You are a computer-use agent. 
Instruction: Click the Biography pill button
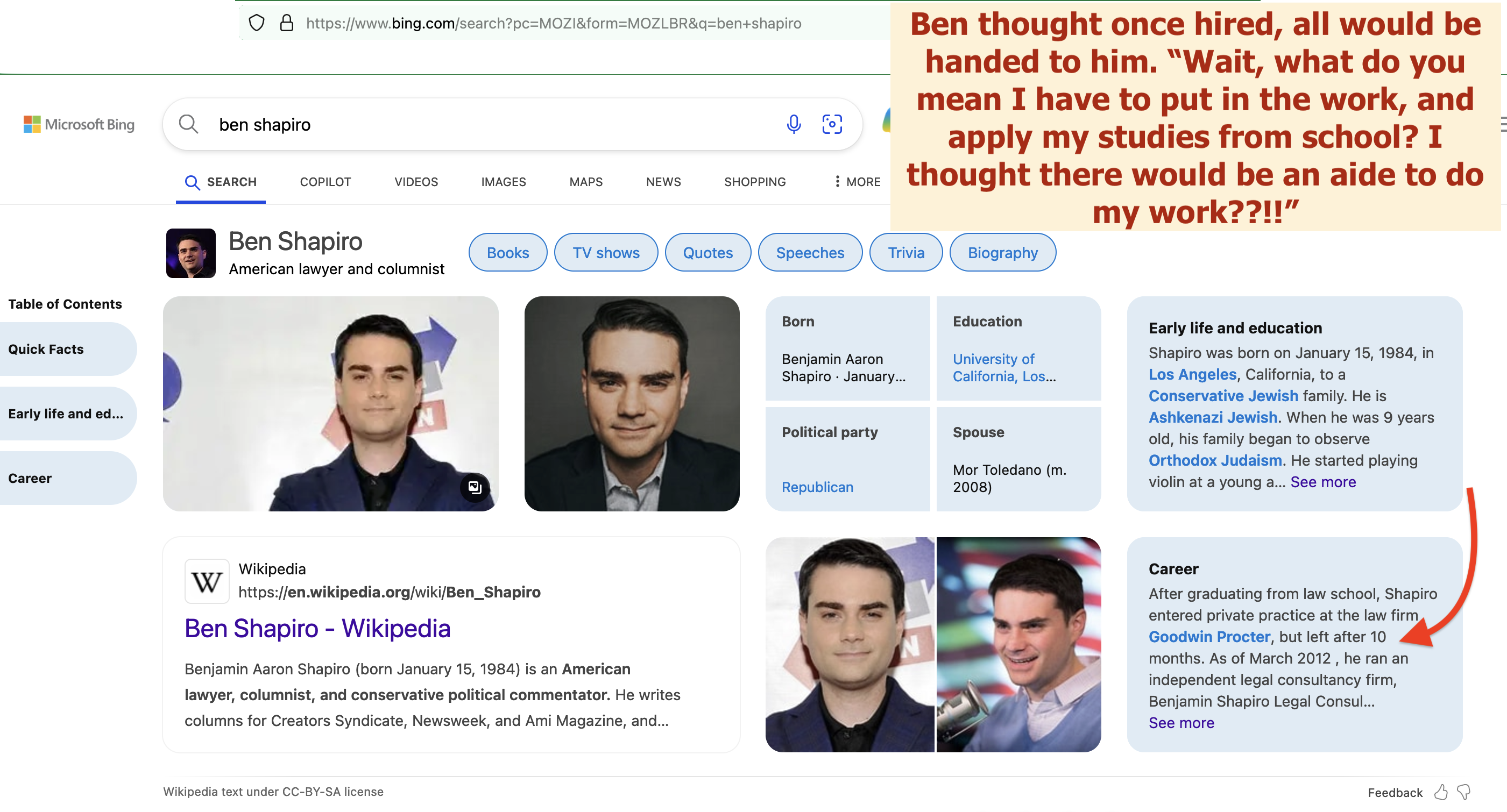tap(1003, 253)
